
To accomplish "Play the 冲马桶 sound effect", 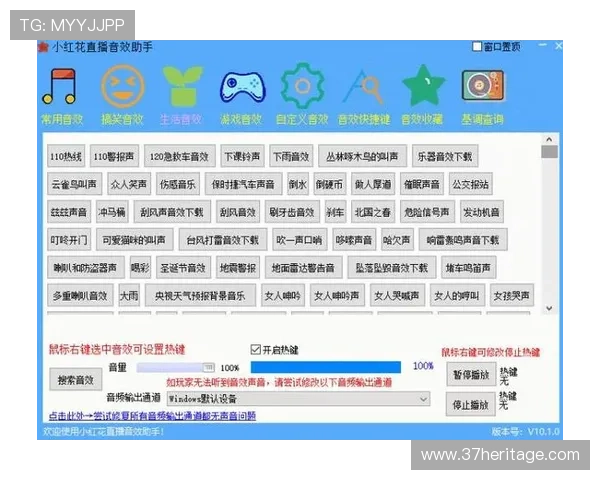I will tap(112, 212).
